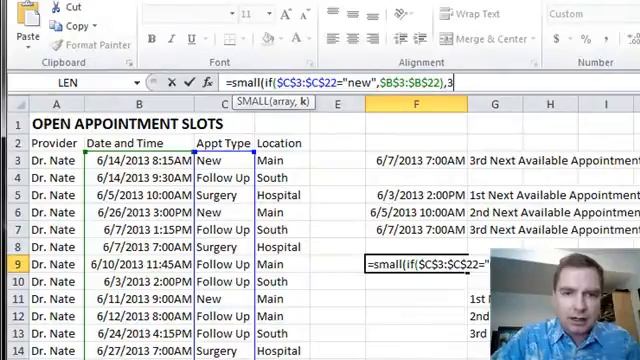Open the Borders dropdown arrow

pyautogui.click(x=244, y=39)
